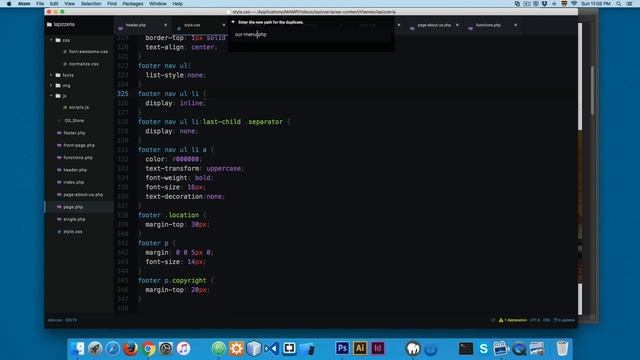Image resolution: width=640 pixels, height=360 pixels.
Task: Launch Photoshop from the Dock
Action: [x=342, y=348]
